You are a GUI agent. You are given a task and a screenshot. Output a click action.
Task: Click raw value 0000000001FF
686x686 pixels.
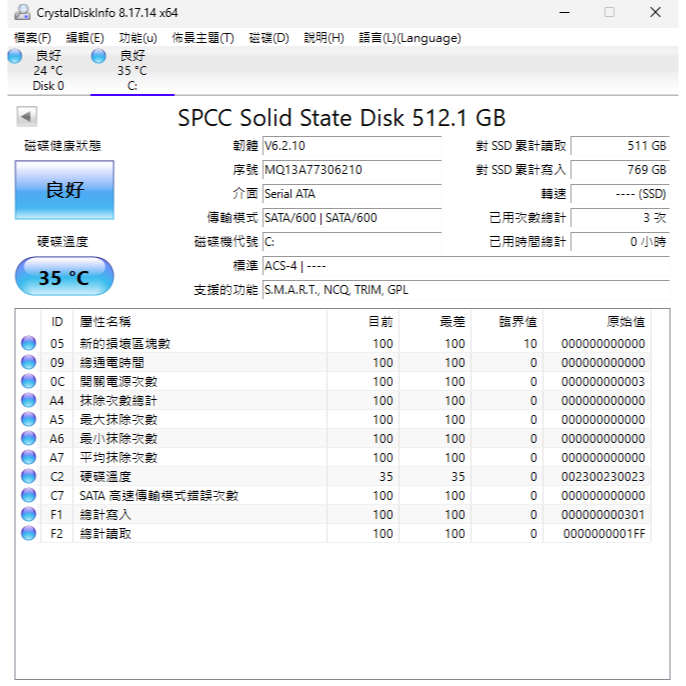(604, 534)
